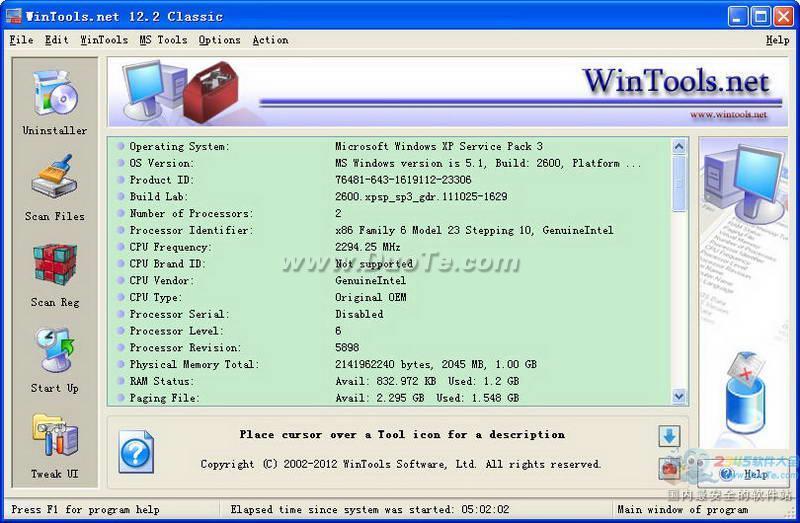Click 'Main window of program' status text
The width and height of the screenshot is (800, 523).
point(683,509)
